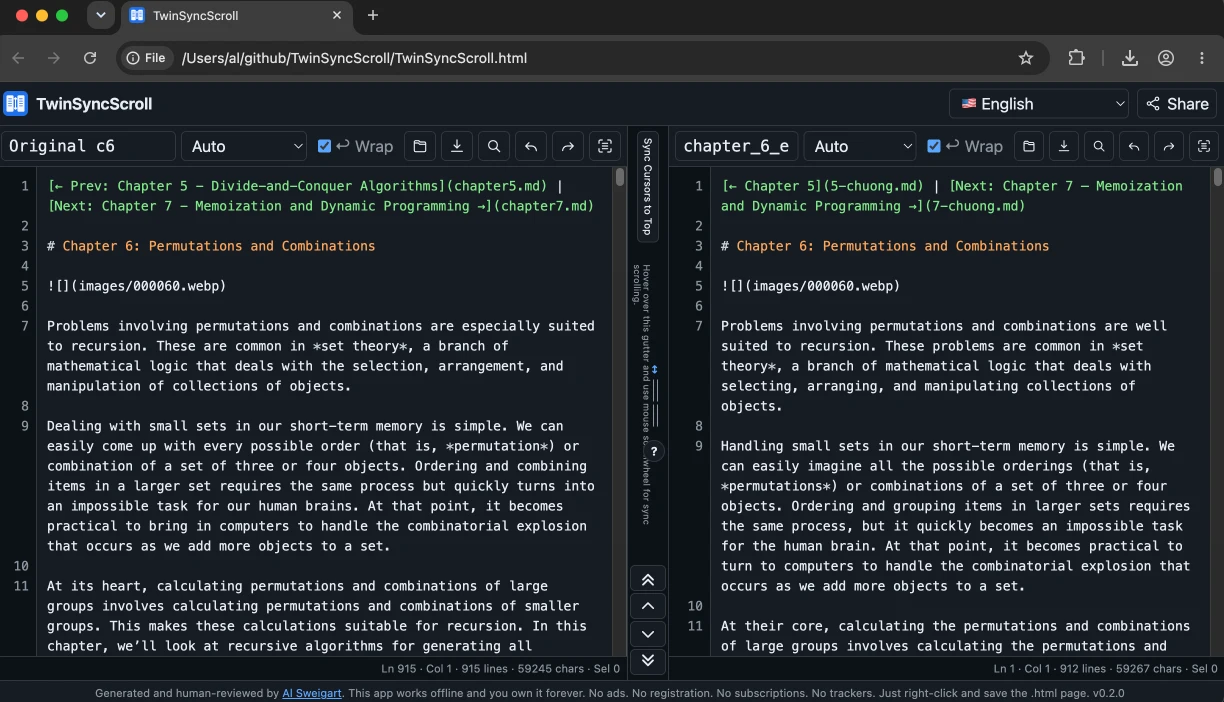Open the tab search dropdown arrow
The image size is (1224, 702).
click(x=100, y=15)
